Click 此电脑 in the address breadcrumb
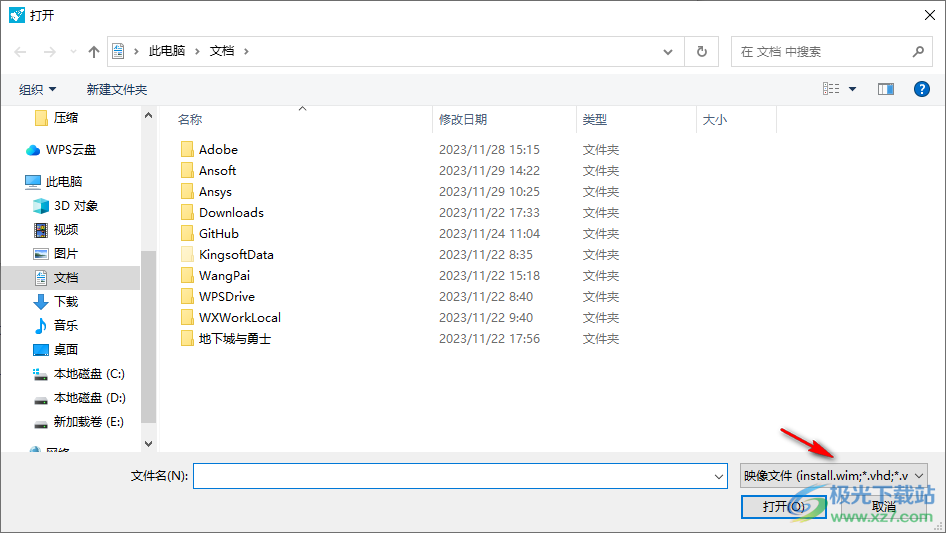946x533 pixels. (x=167, y=51)
